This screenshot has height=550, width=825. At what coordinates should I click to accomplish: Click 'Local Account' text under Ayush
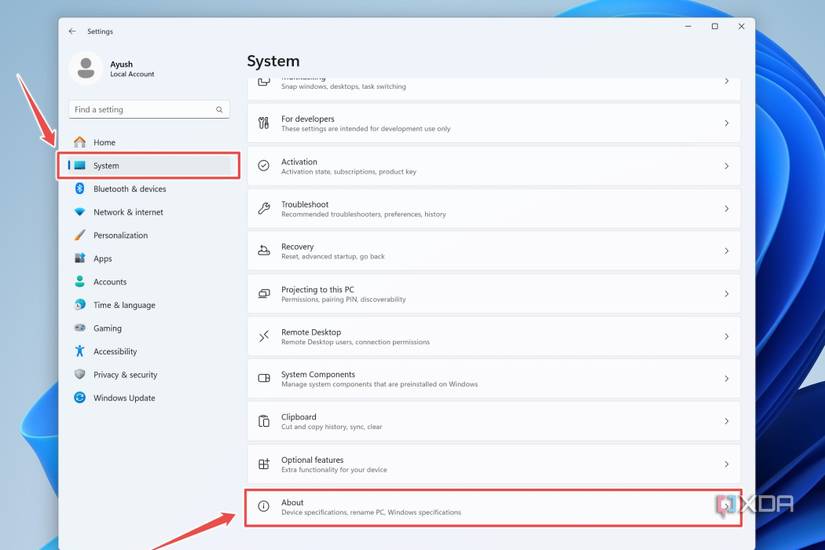point(132,74)
